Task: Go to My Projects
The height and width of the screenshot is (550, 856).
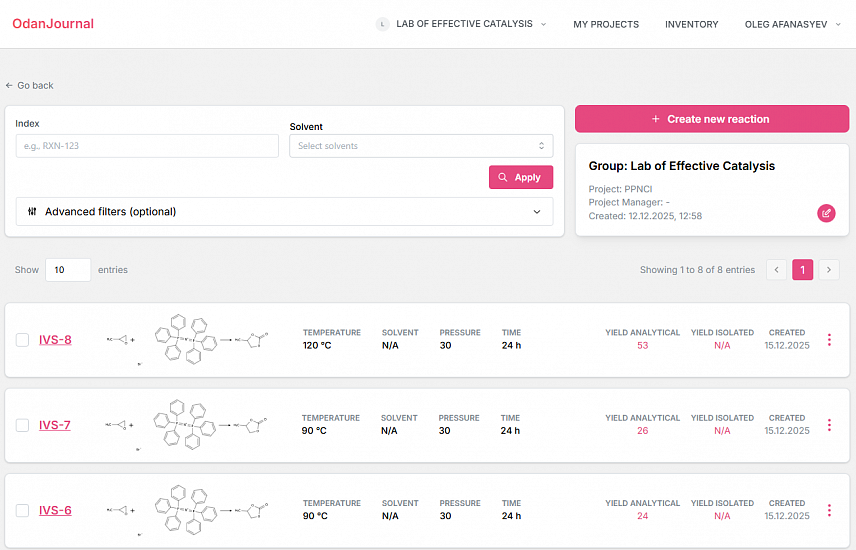Action: (605, 24)
